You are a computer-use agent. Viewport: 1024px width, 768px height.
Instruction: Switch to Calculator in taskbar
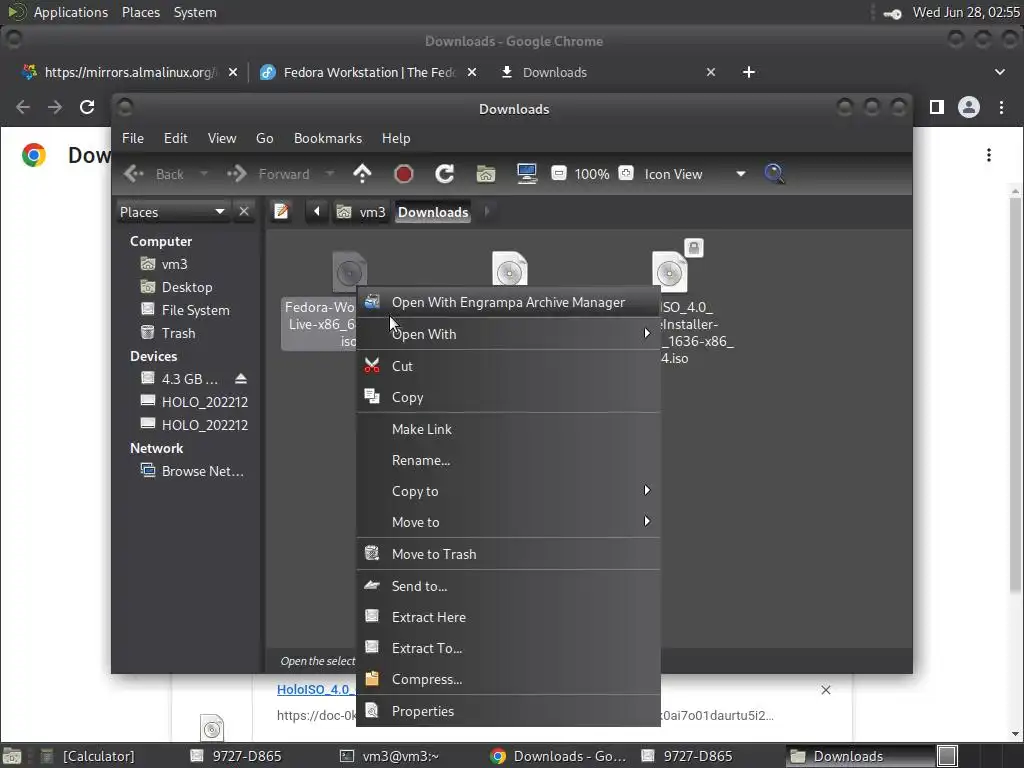(x=88, y=756)
